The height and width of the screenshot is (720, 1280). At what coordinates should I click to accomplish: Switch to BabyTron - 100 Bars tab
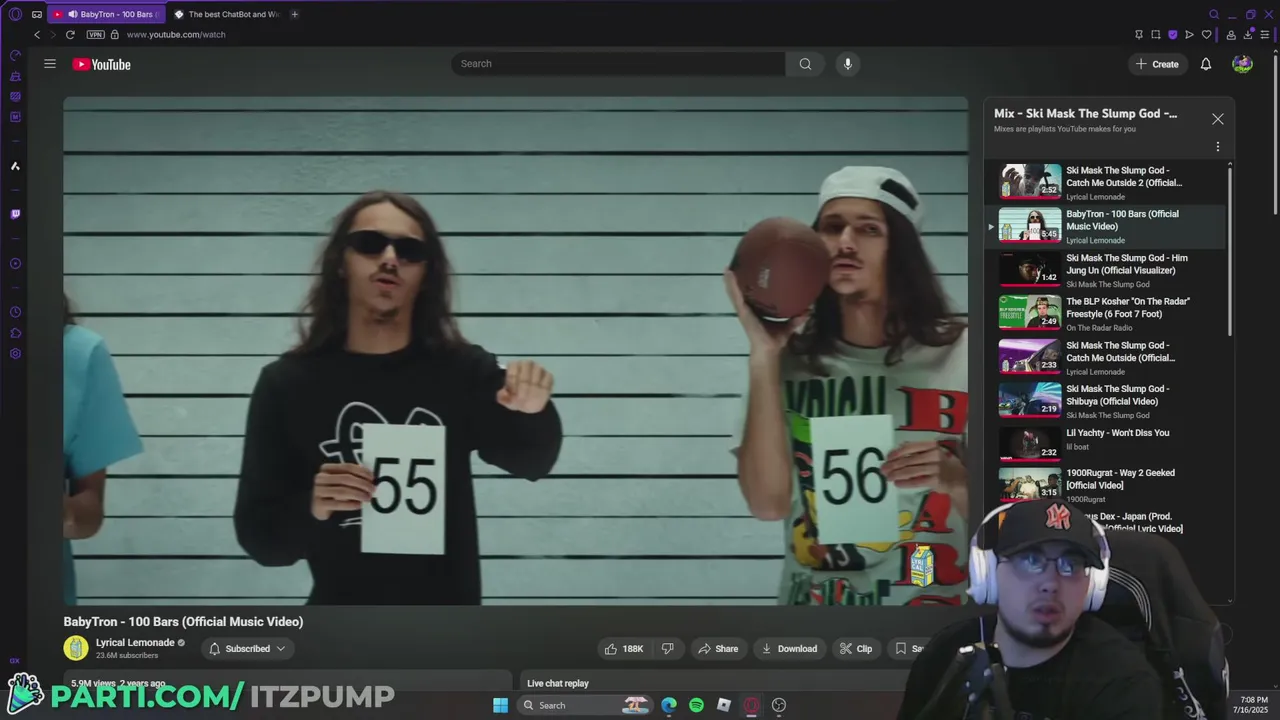point(107,14)
